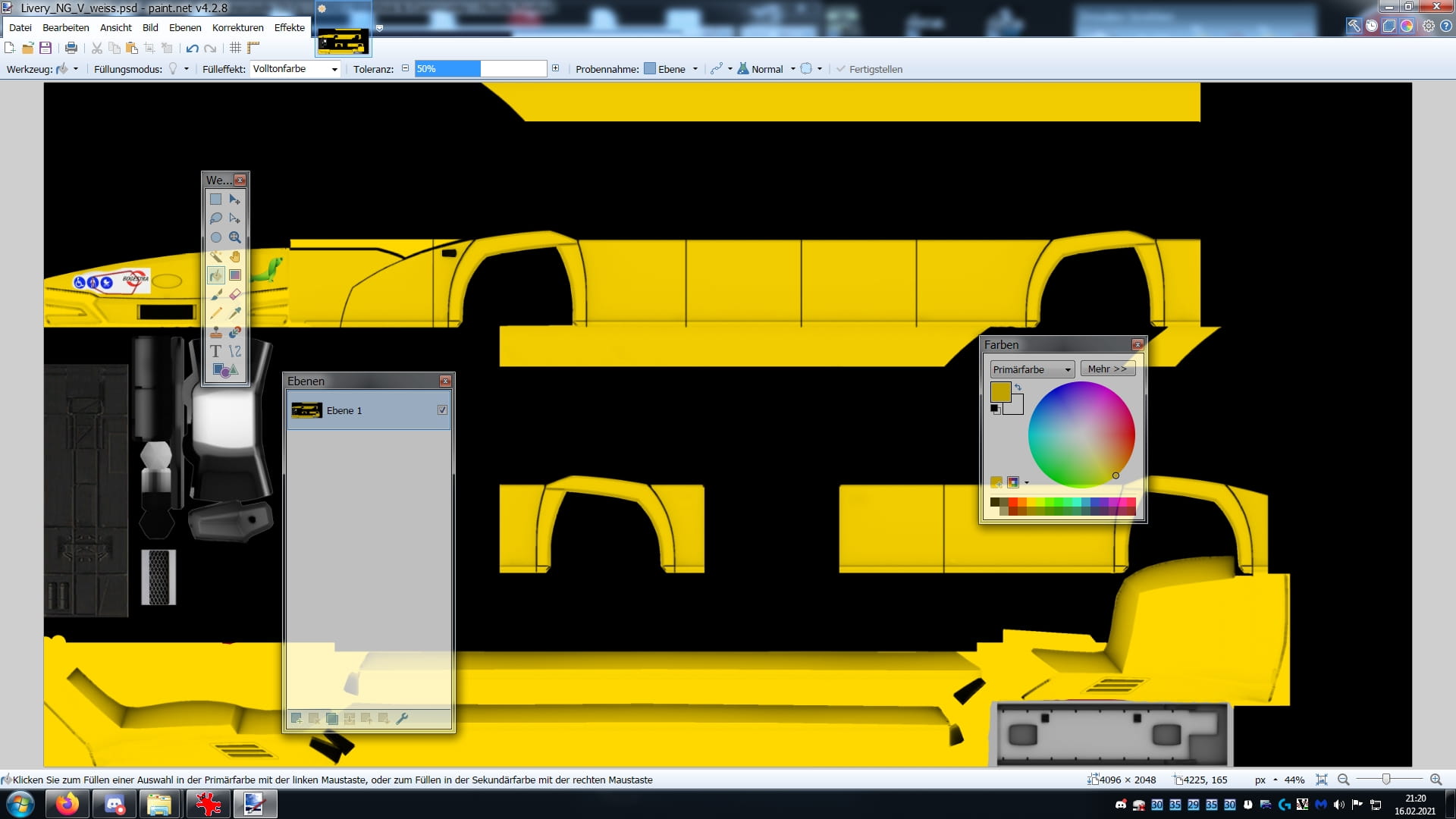The height and width of the screenshot is (819, 1456).
Task: Select the Color Picker eyedropper tool
Action: pos(235,313)
